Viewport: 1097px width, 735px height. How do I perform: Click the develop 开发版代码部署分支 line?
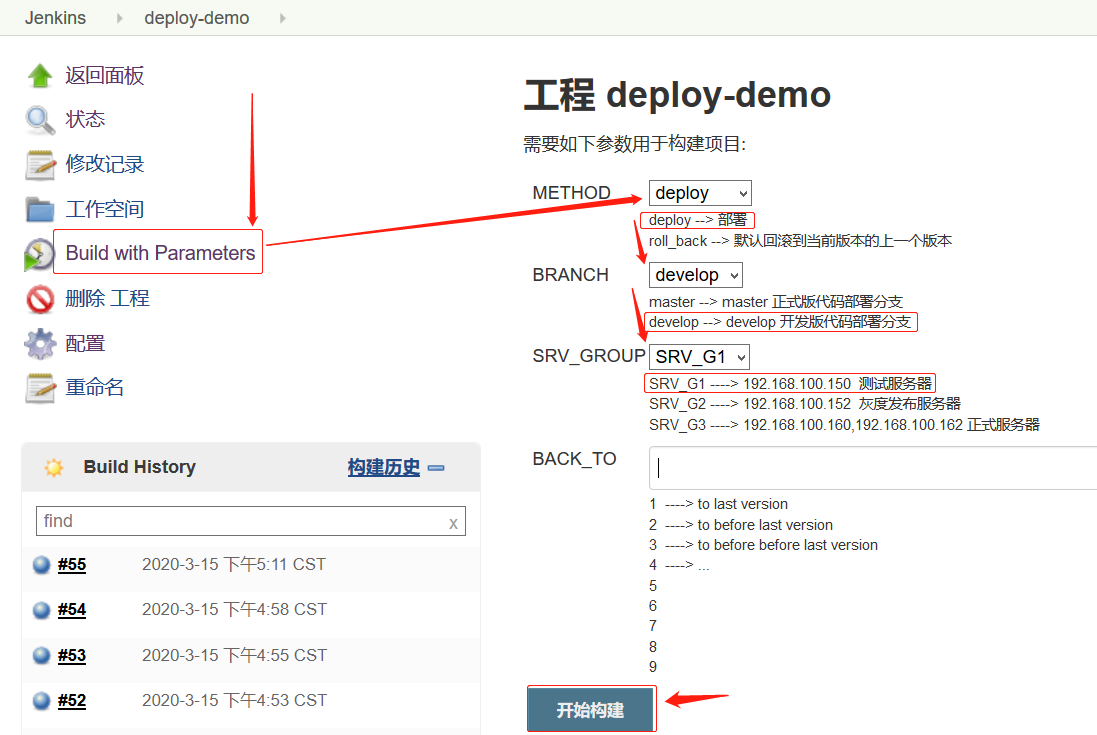[780, 322]
